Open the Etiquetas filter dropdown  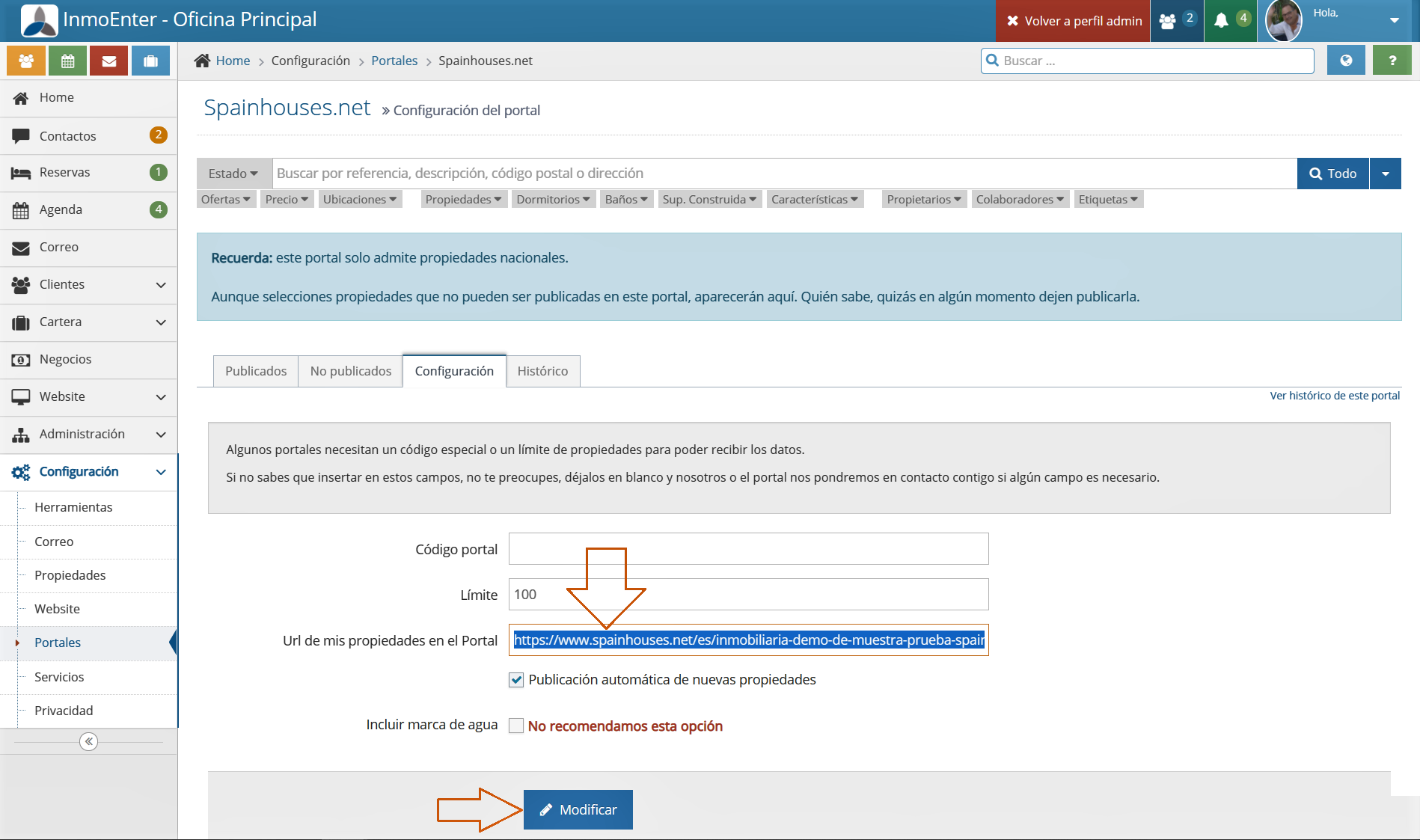click(1108, 200)
